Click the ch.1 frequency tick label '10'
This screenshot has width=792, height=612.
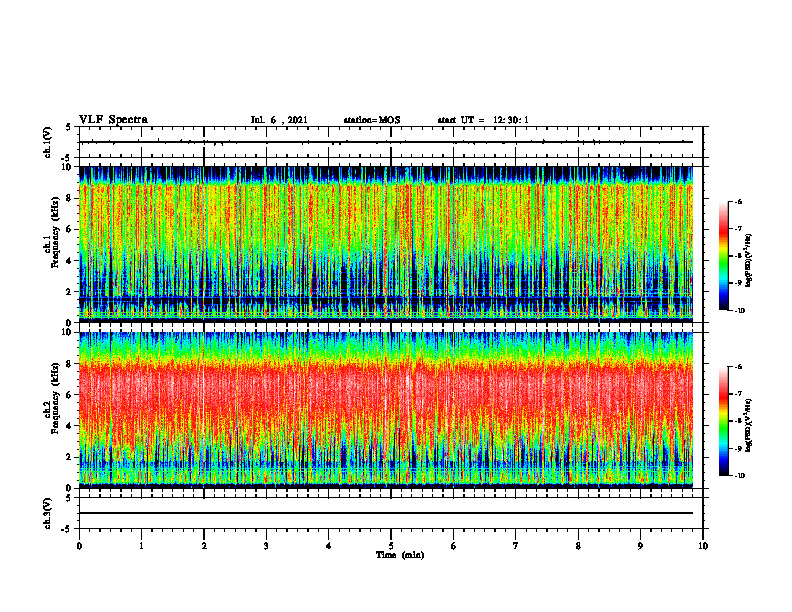(x=68, y=167)
